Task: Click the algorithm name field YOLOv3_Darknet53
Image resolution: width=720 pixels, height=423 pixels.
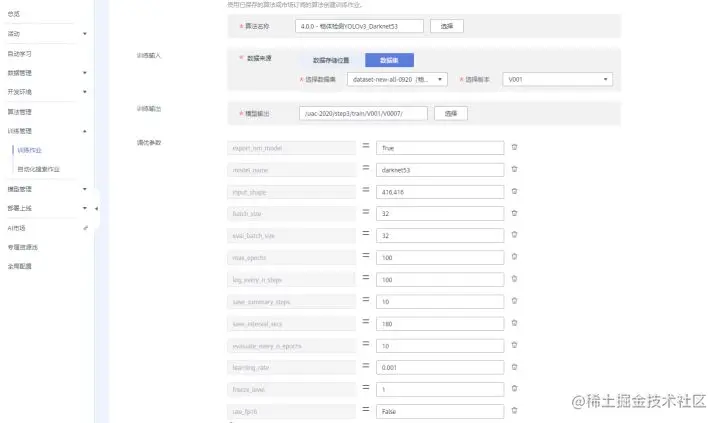Action: click(360, 26)
